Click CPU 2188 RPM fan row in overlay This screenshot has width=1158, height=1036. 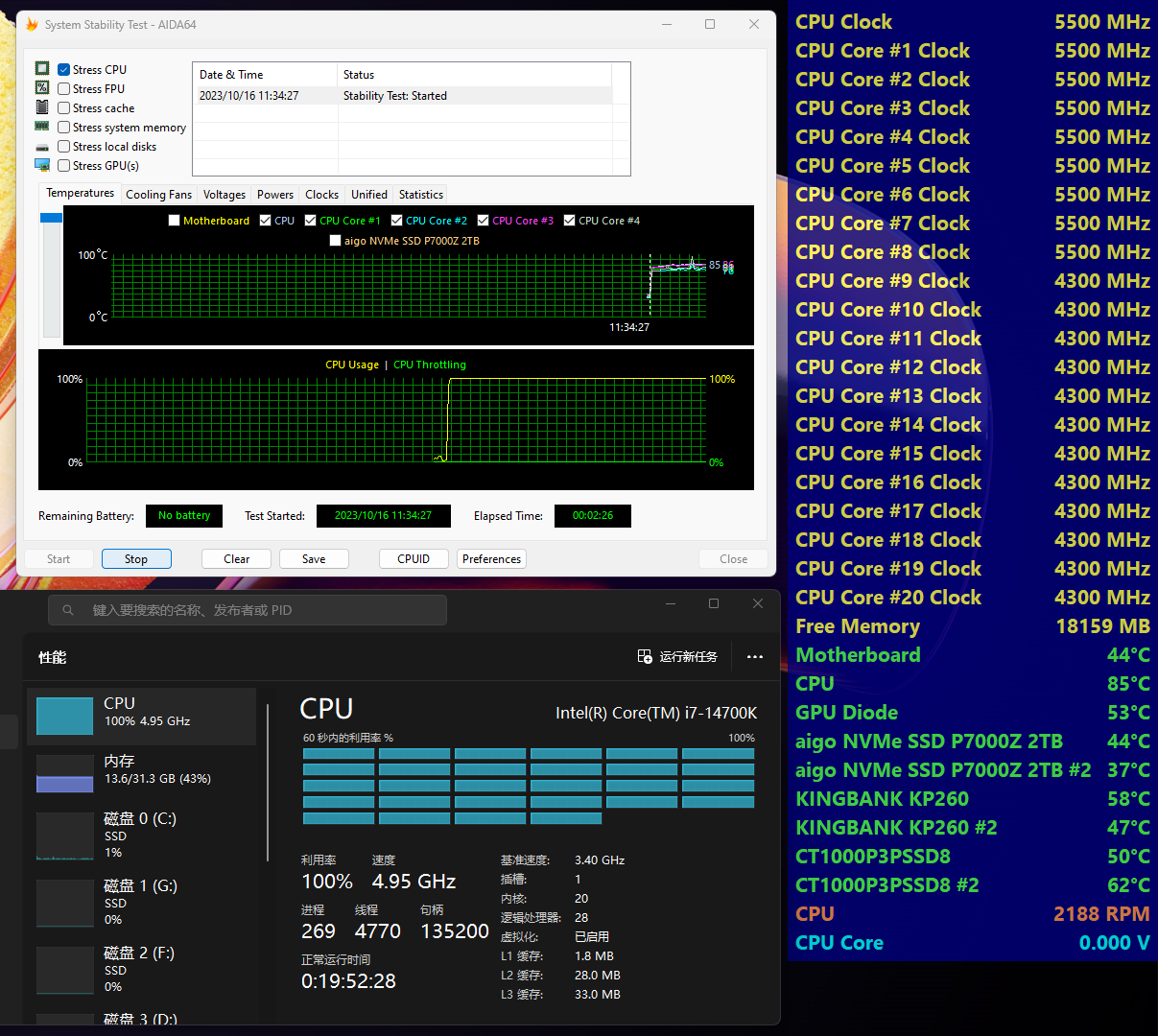(973, 913)
